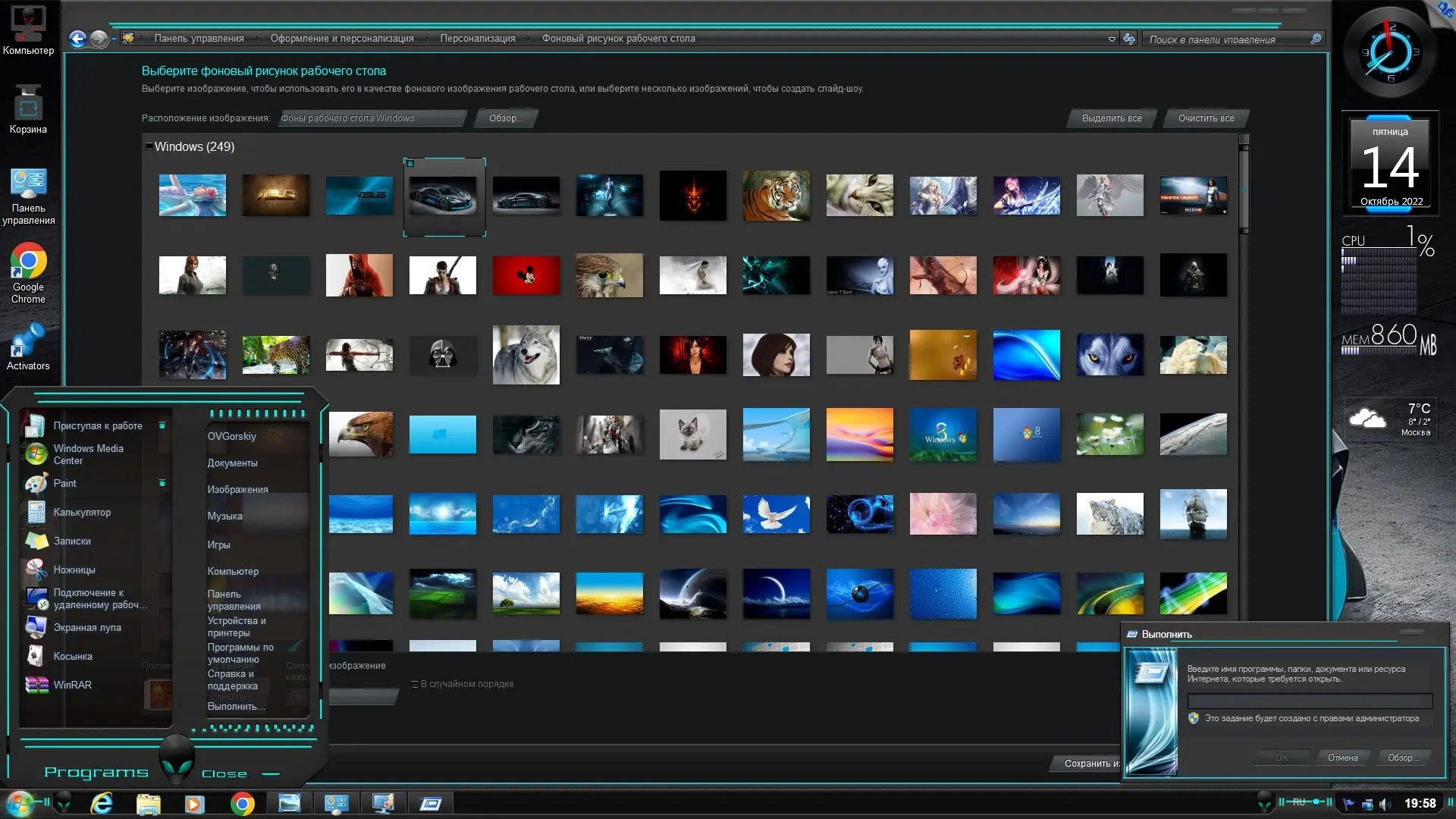
Task: Click the volume speaker tray icon
Action: 1385,804
